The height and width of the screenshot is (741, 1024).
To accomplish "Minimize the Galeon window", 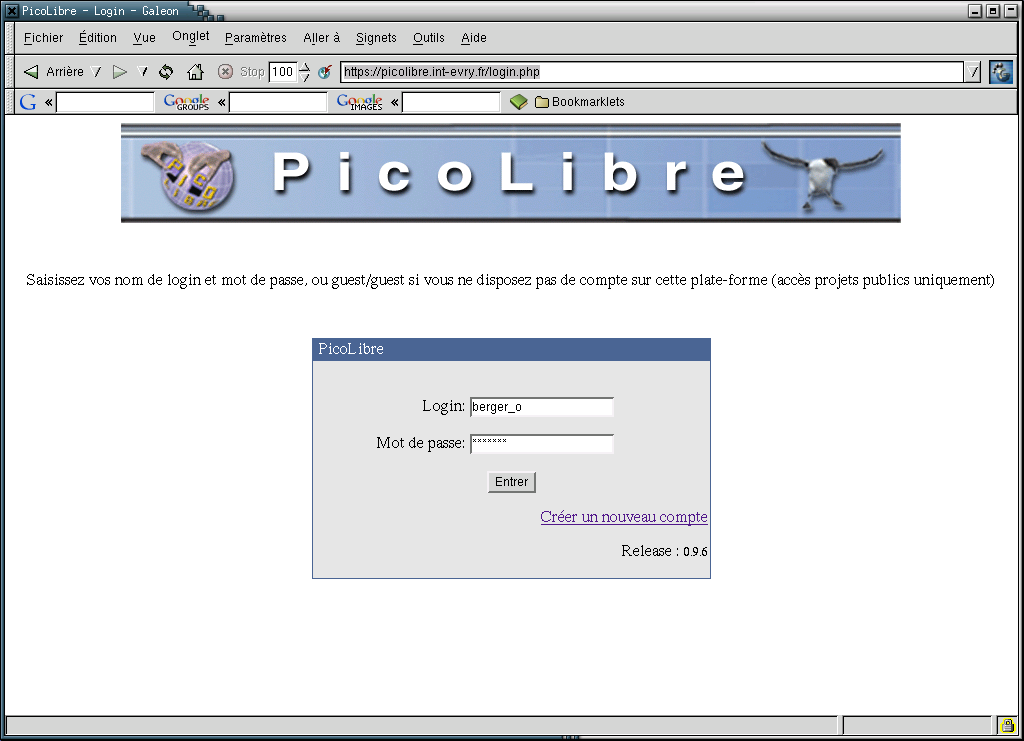I will [975, 11].
